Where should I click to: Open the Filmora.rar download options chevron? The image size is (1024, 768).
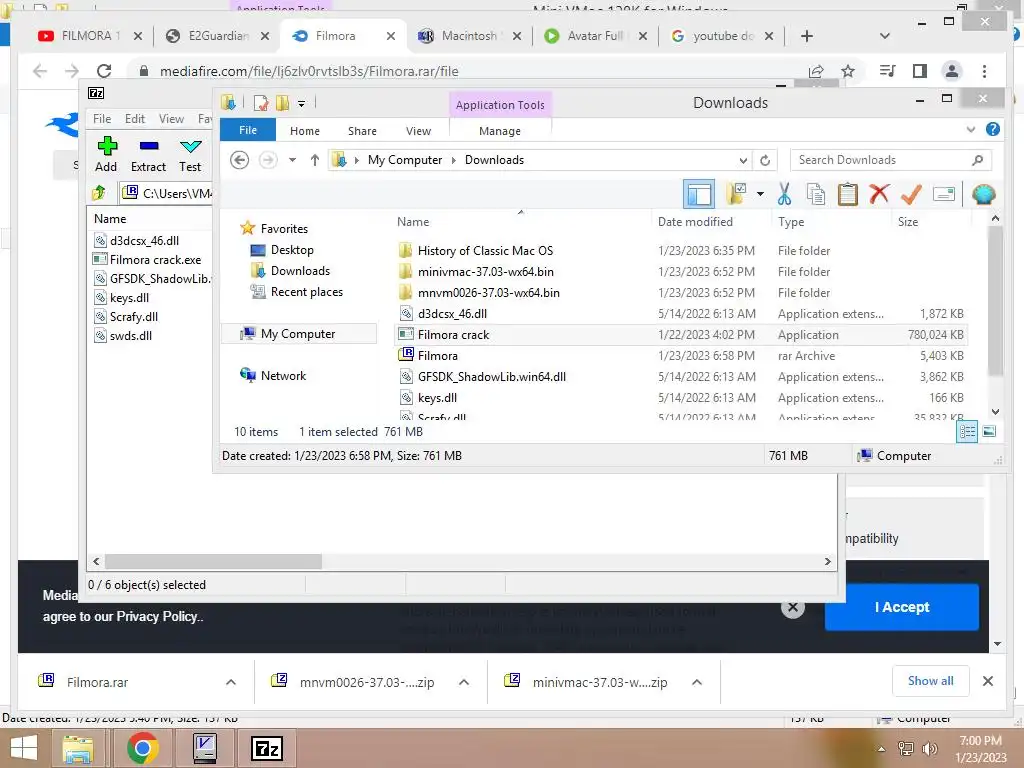(231, 682)
